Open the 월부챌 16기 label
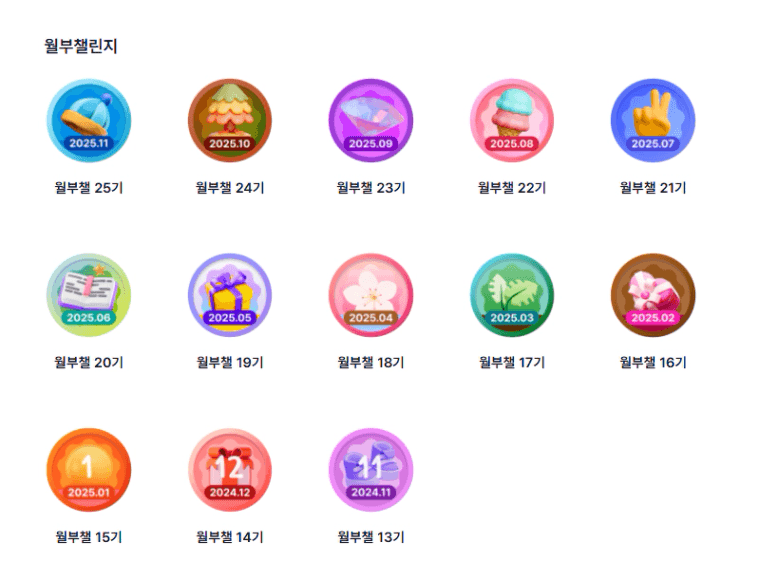Screen dimensions: 759x580 pos(653,363)
